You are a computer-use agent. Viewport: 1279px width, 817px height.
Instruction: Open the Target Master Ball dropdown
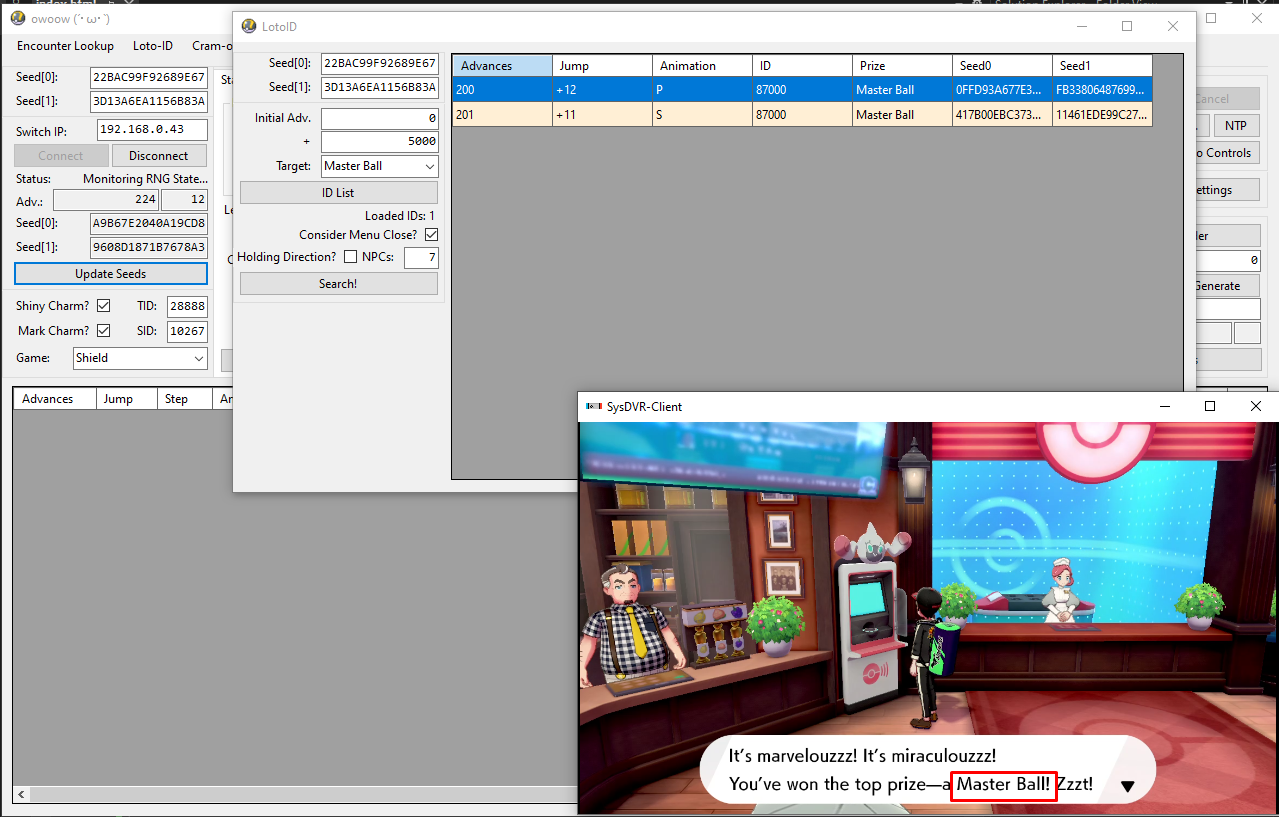click(379, 166)
